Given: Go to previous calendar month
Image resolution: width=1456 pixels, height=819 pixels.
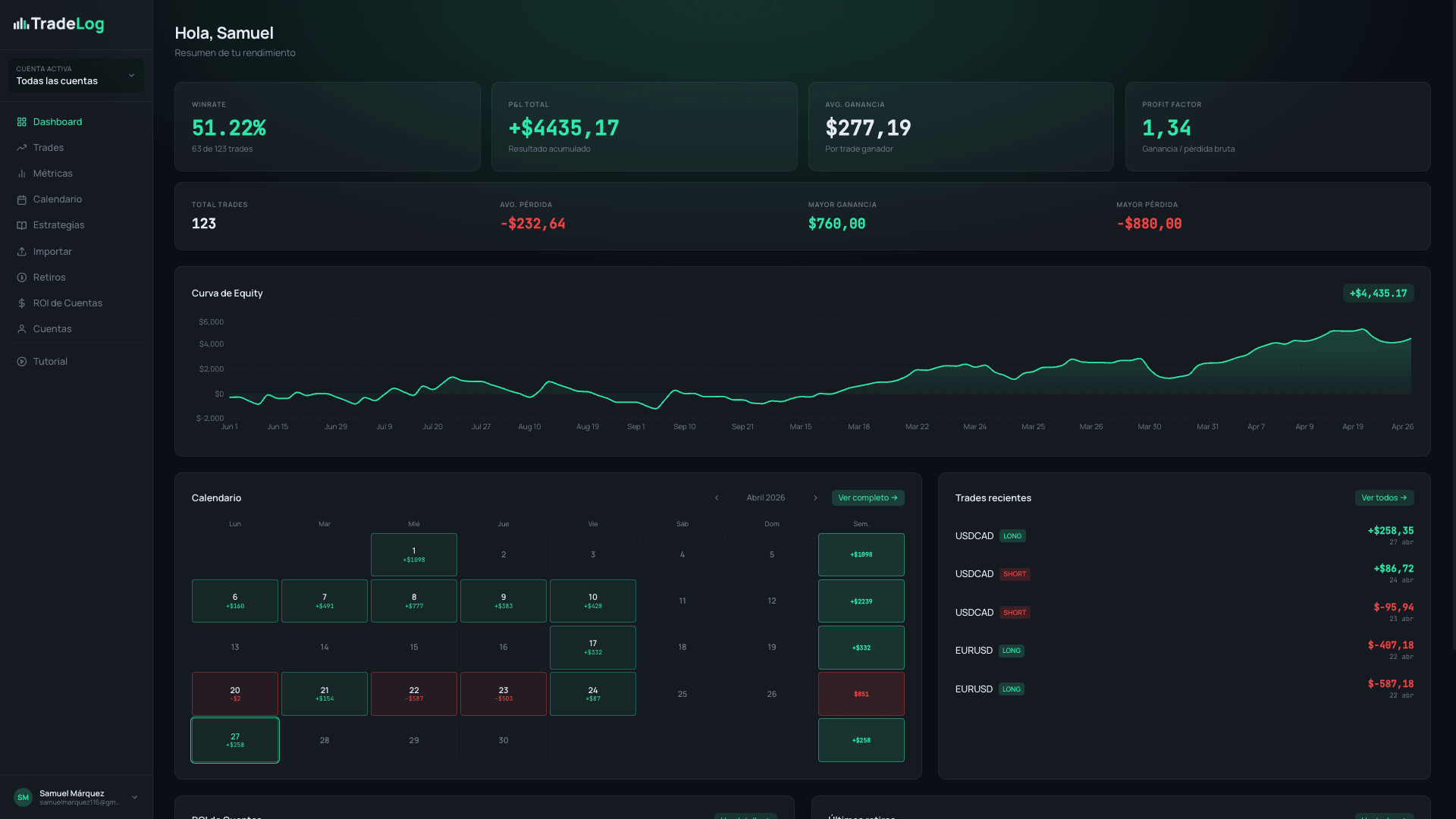Looking at the screenshot, I should coord(717,498).
